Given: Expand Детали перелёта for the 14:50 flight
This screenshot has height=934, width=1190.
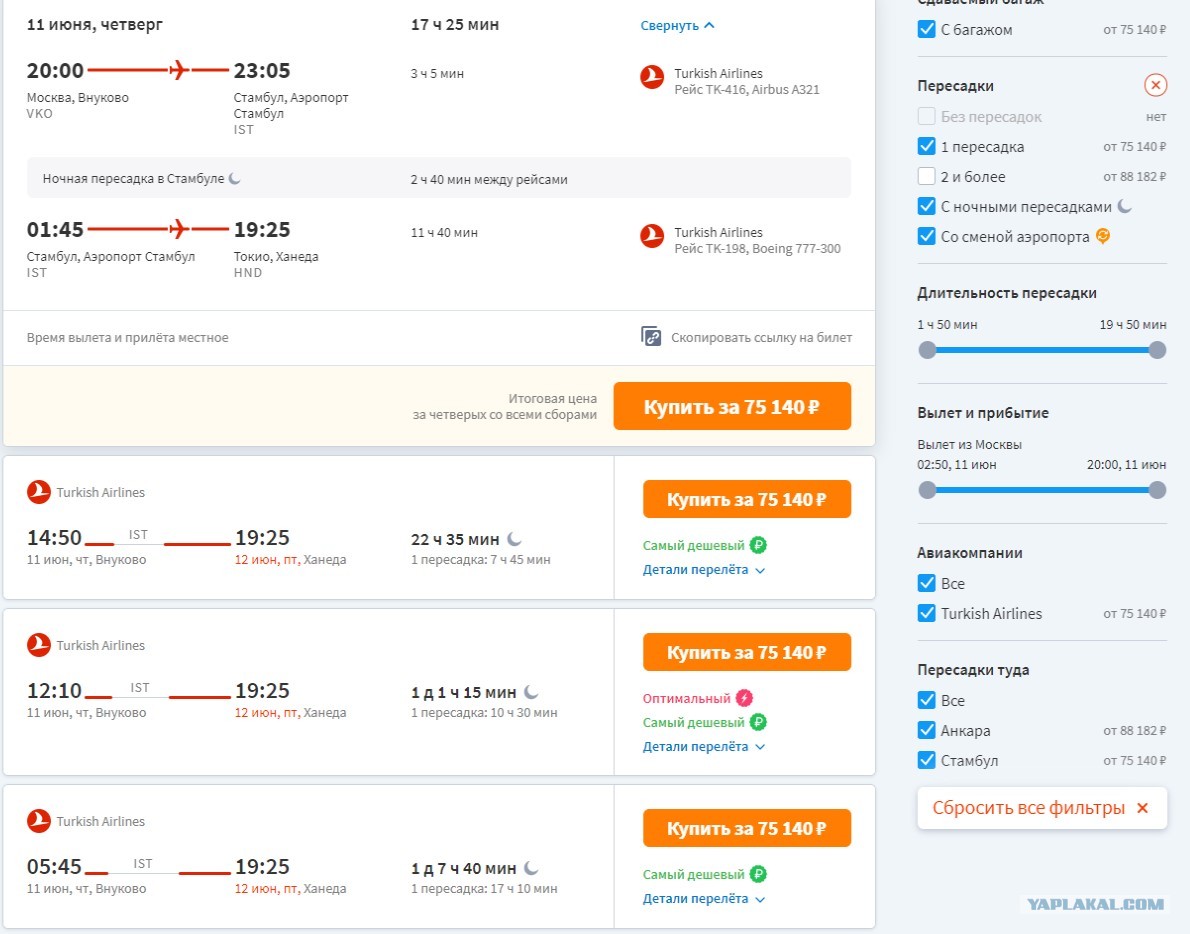Looking at the screenshot, I should (704, 570).
